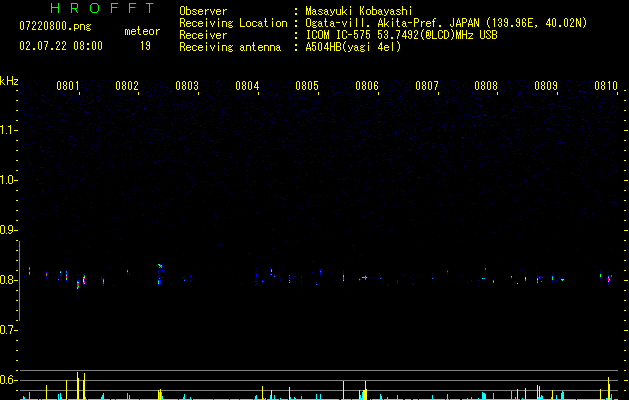The width and height of the screenshot is (629, 400).
Task: Select the A504HB(yagi 4el) antenna text
Action: pyautogui.click(x=353, y=47)
